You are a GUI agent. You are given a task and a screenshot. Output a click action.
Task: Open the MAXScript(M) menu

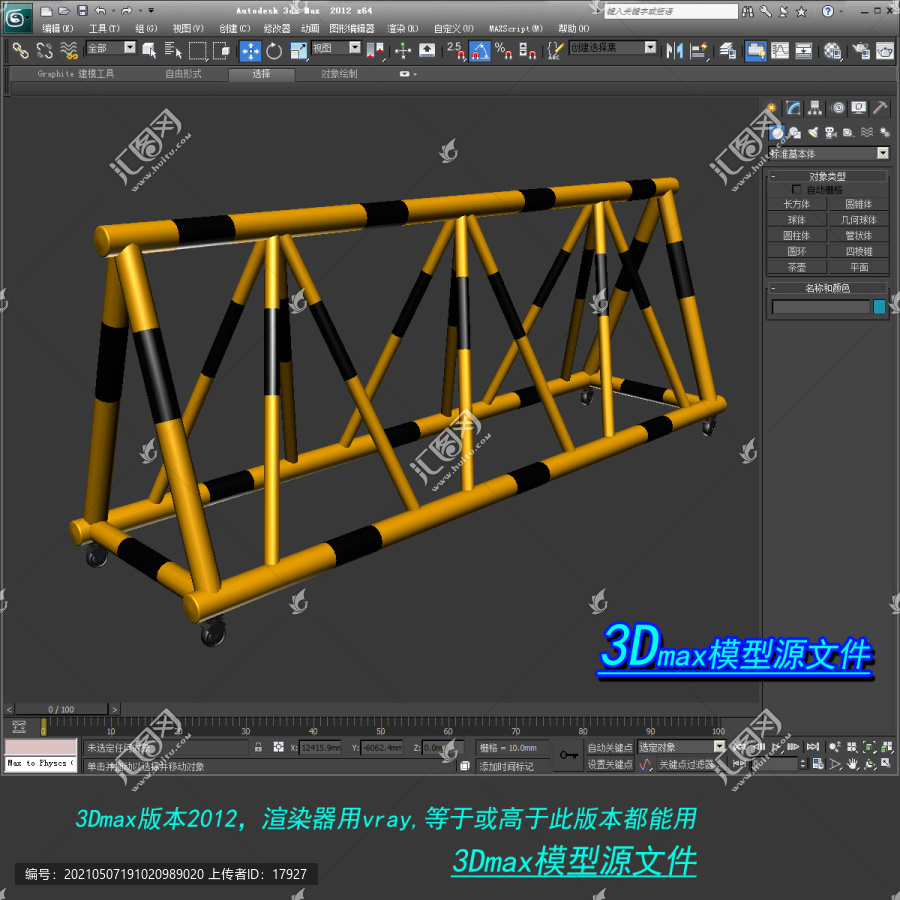click(x=515, y=28)
